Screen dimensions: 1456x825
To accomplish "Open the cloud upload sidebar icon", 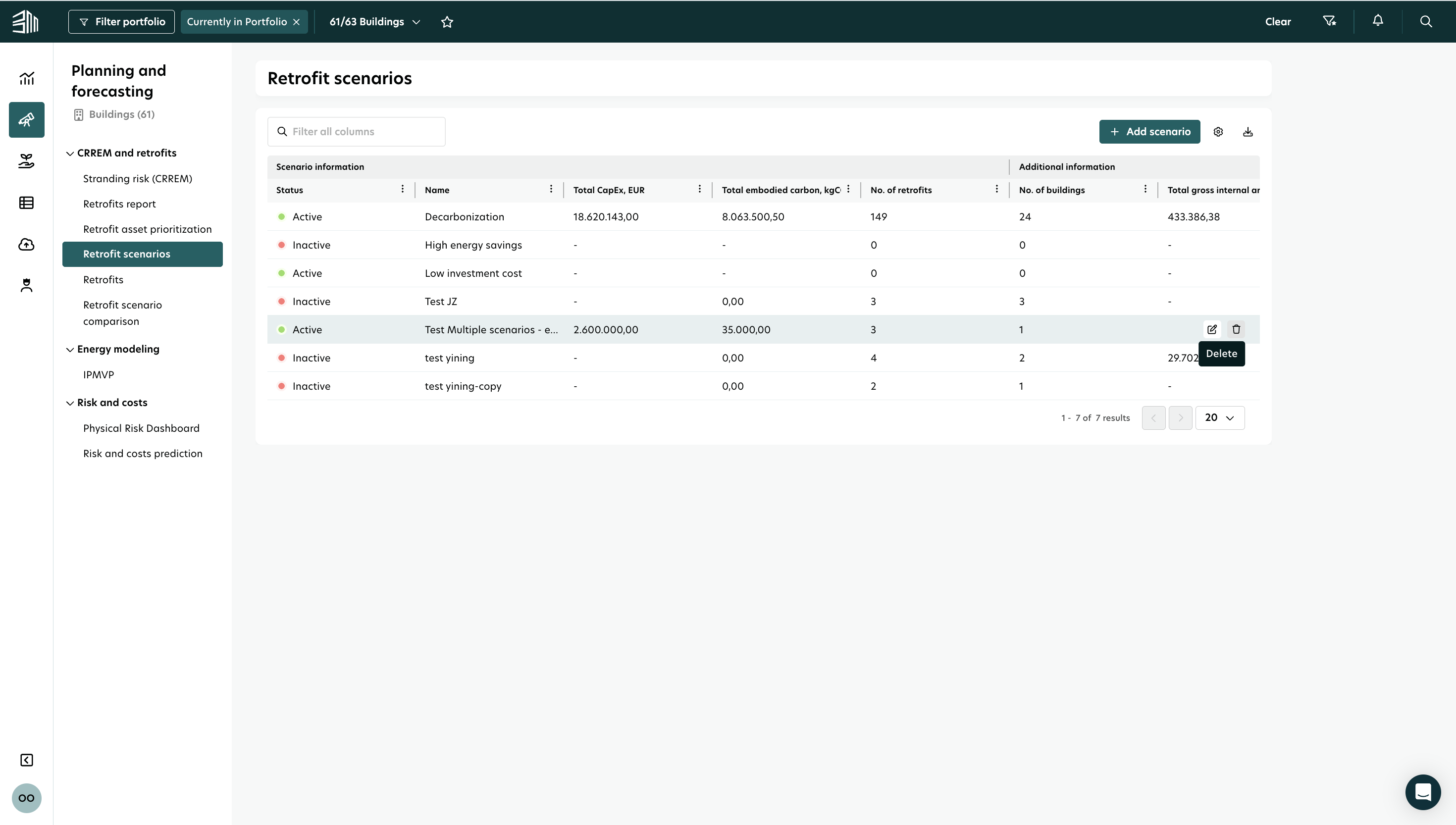I will click(27, 244).
